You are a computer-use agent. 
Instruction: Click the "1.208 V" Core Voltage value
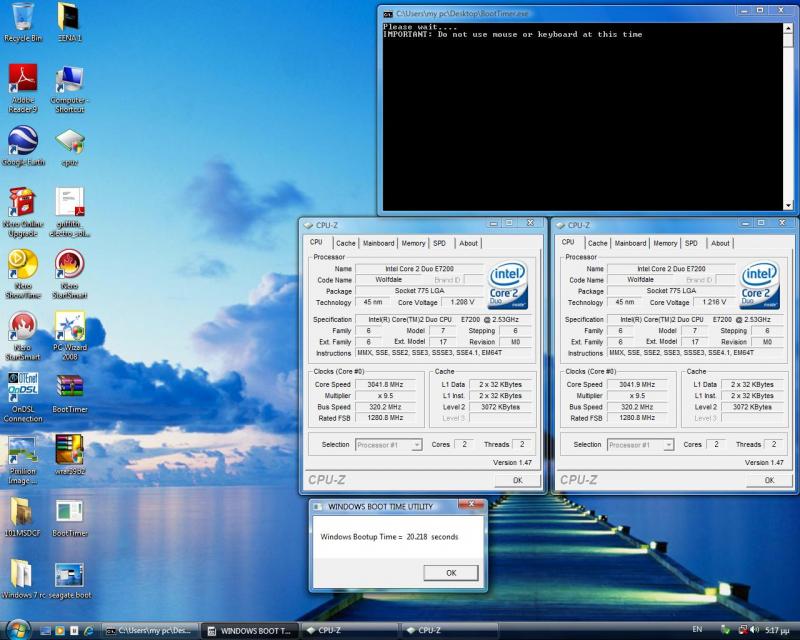(462, 302)
